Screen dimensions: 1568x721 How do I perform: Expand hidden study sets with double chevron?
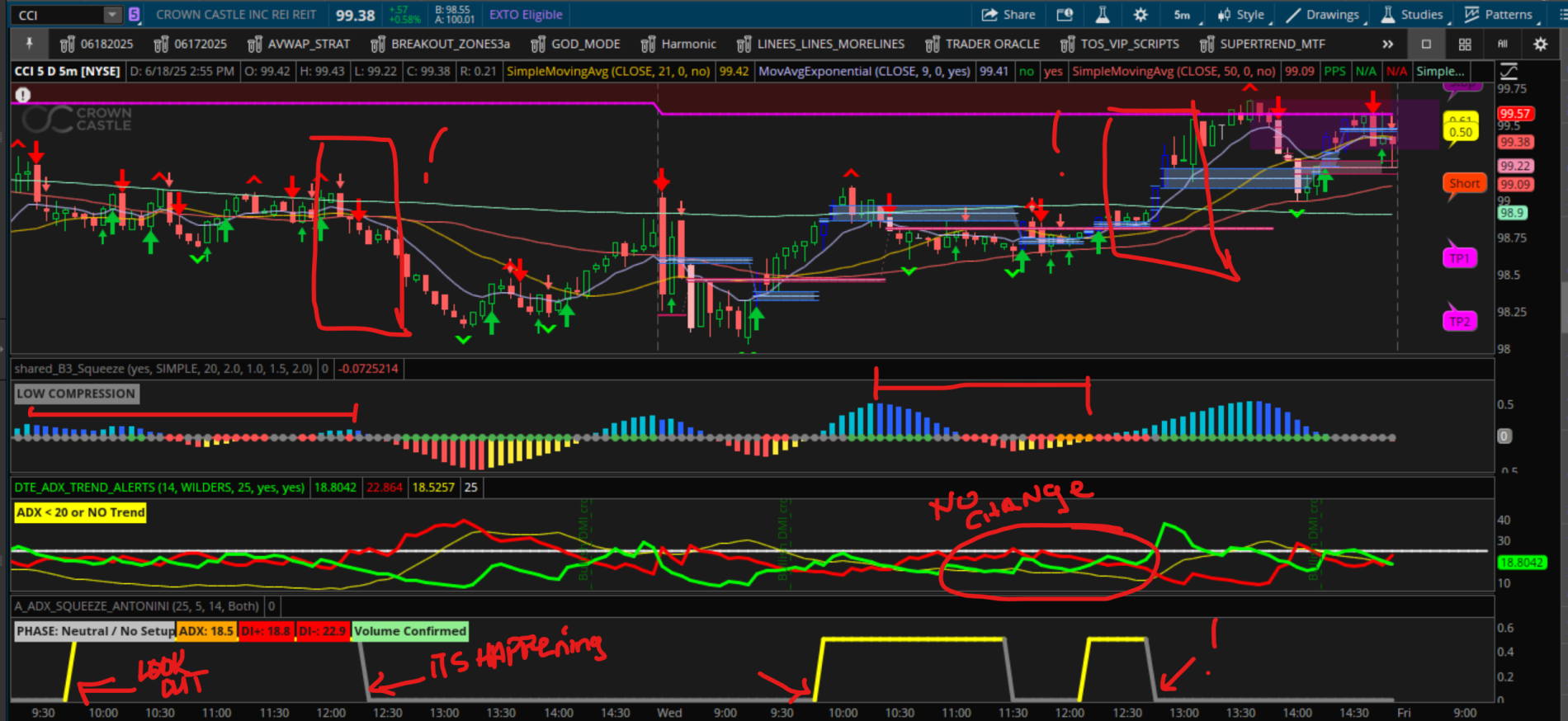tap(1388, 44)
